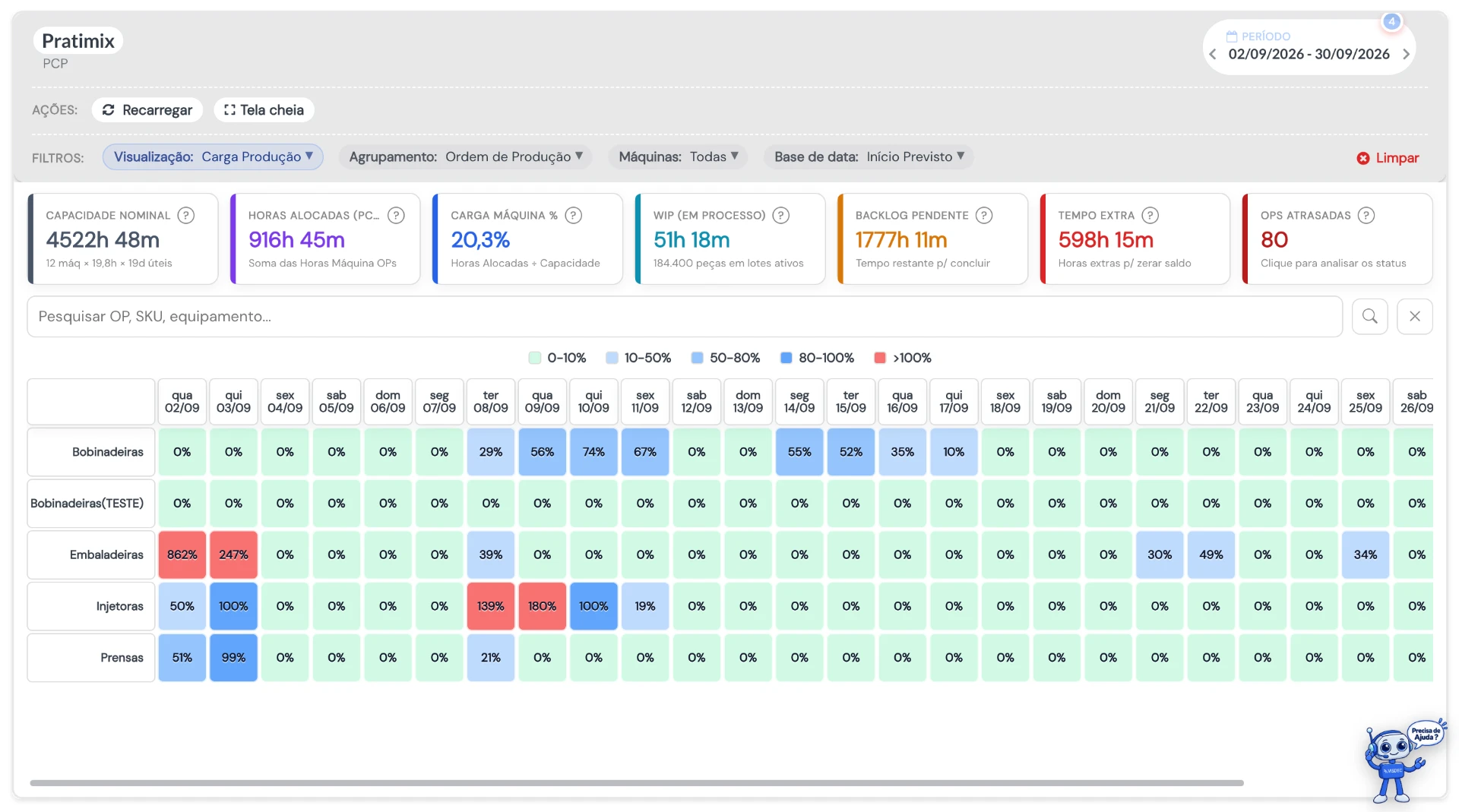
Task: Toggle the 0-10% legend swatch
Action: [535, 358]
